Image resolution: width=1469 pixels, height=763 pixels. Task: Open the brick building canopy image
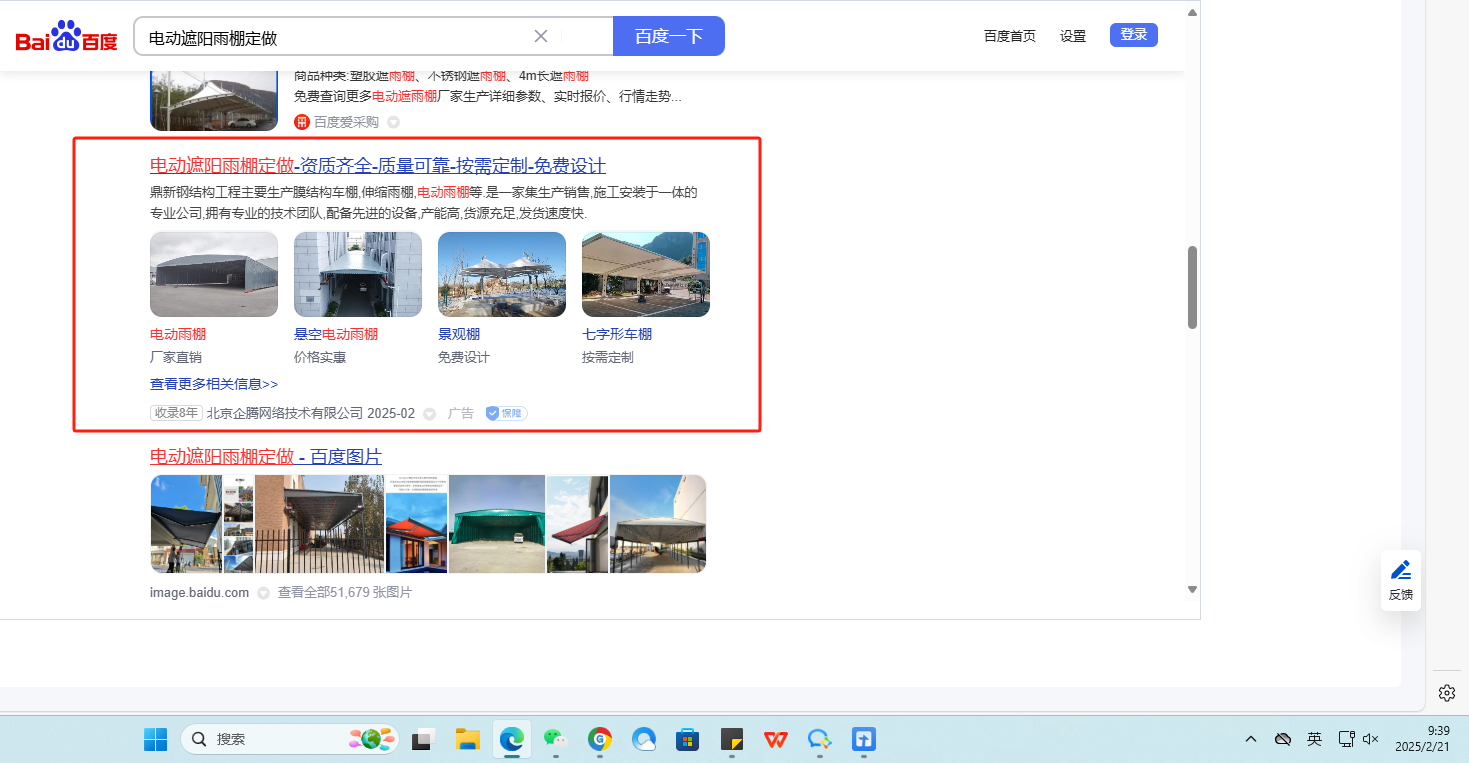click(319, 524)
